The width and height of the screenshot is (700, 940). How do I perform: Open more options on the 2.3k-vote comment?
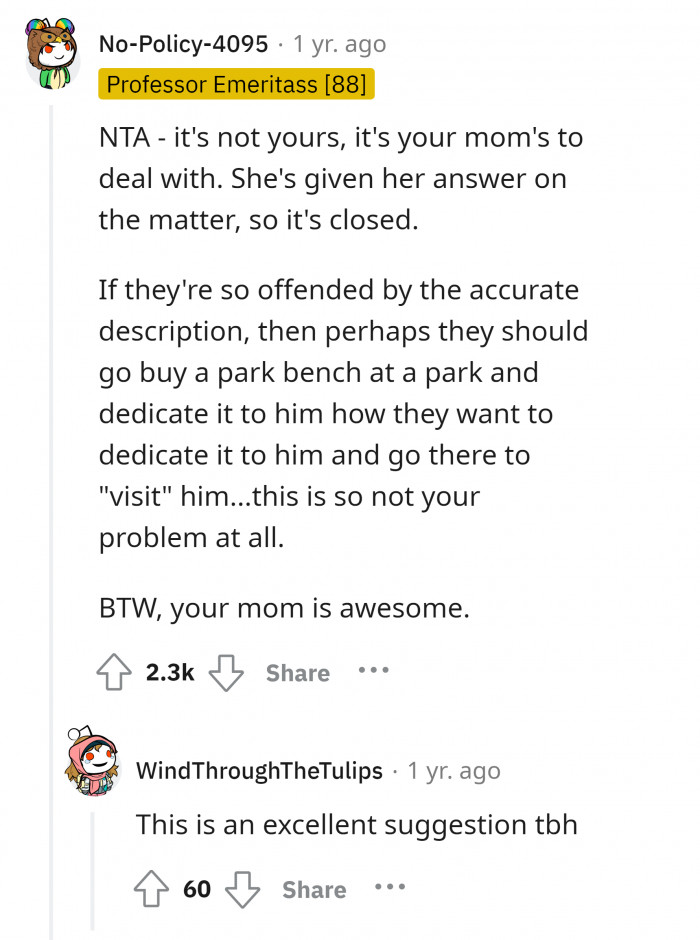click(374, 671)
